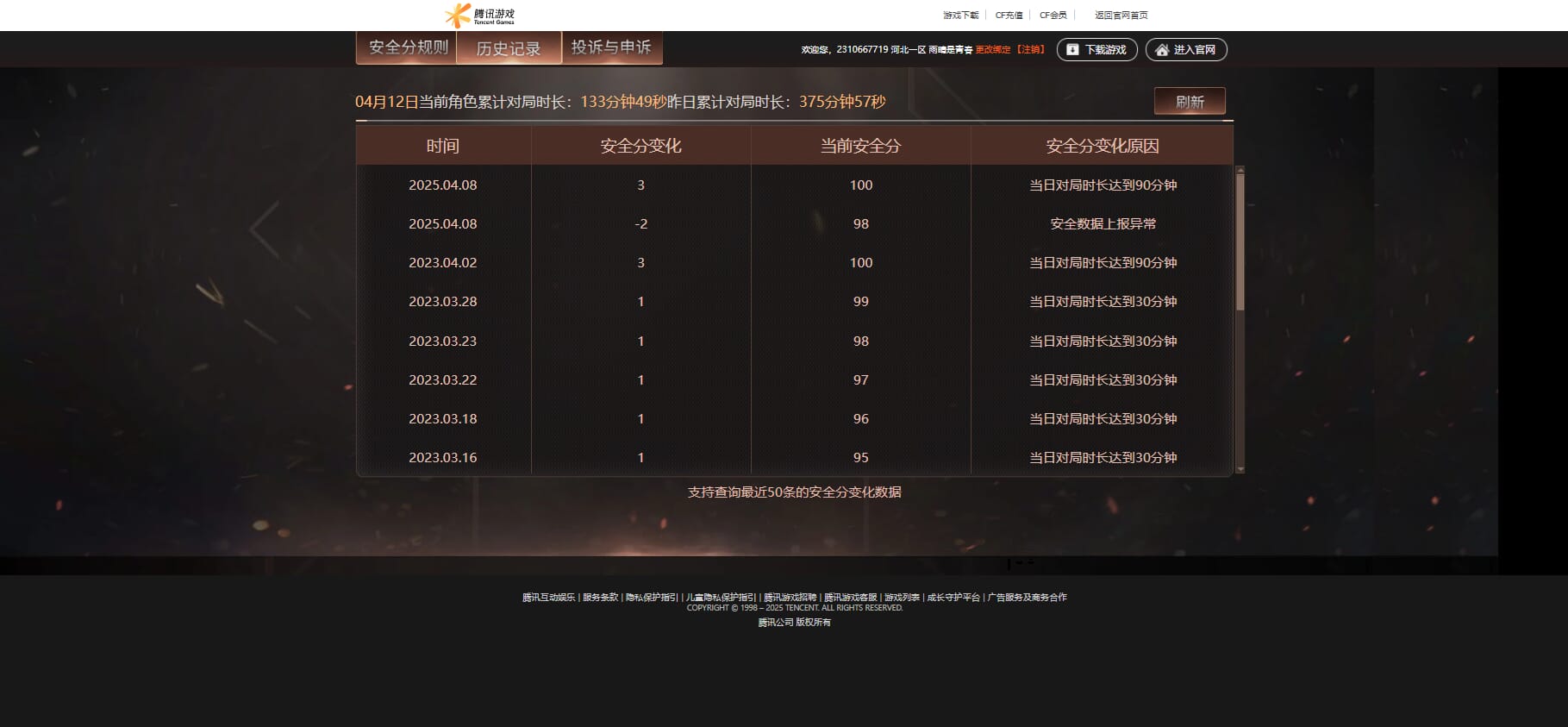Go to 返回官网首页 link

(x=1121, y=16)
